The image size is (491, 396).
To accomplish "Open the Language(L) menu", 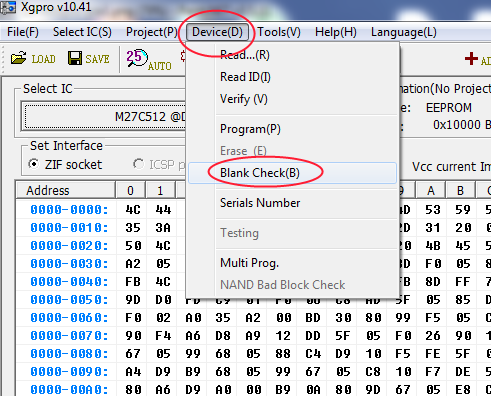I will [x=404, y=32].
